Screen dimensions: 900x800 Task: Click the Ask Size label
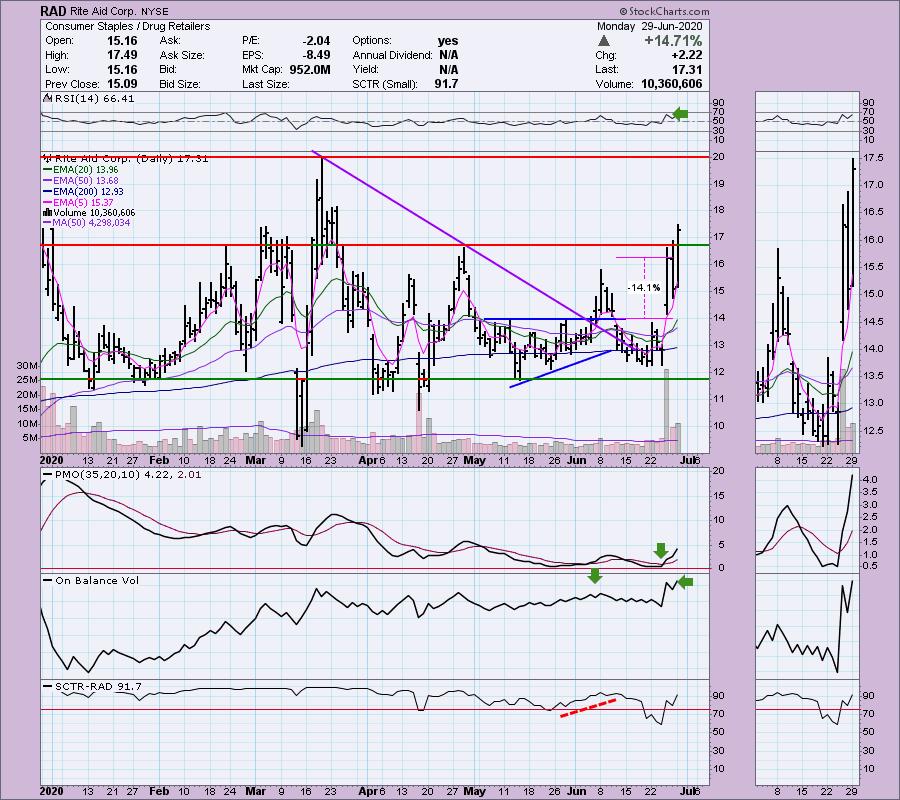183,55
